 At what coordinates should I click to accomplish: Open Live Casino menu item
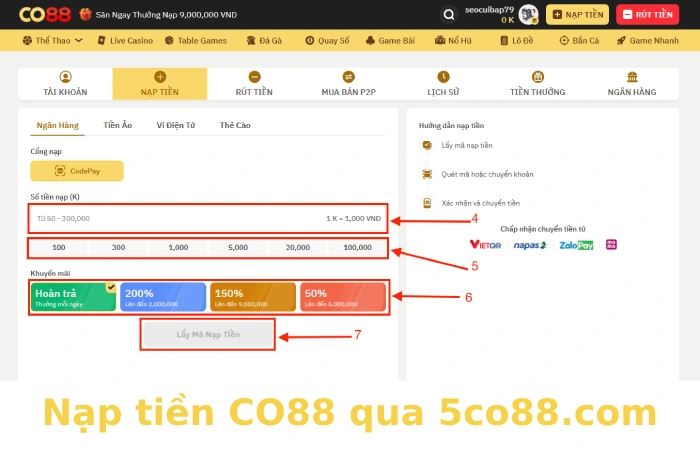pos(125,41)
